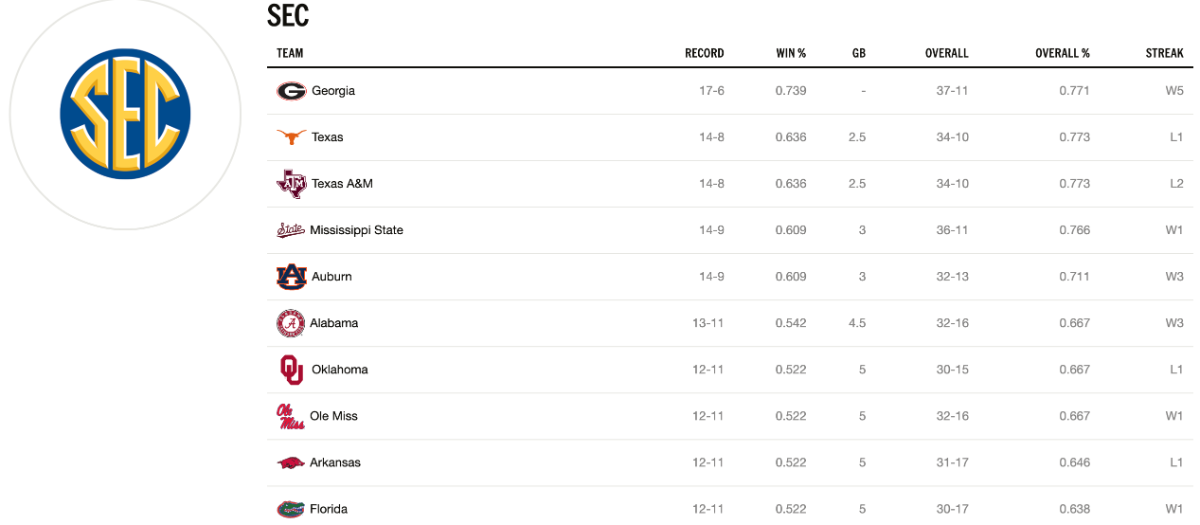Click the STREAK column header
This screenshot has width=1200, height=525.
click(1165, 53)
